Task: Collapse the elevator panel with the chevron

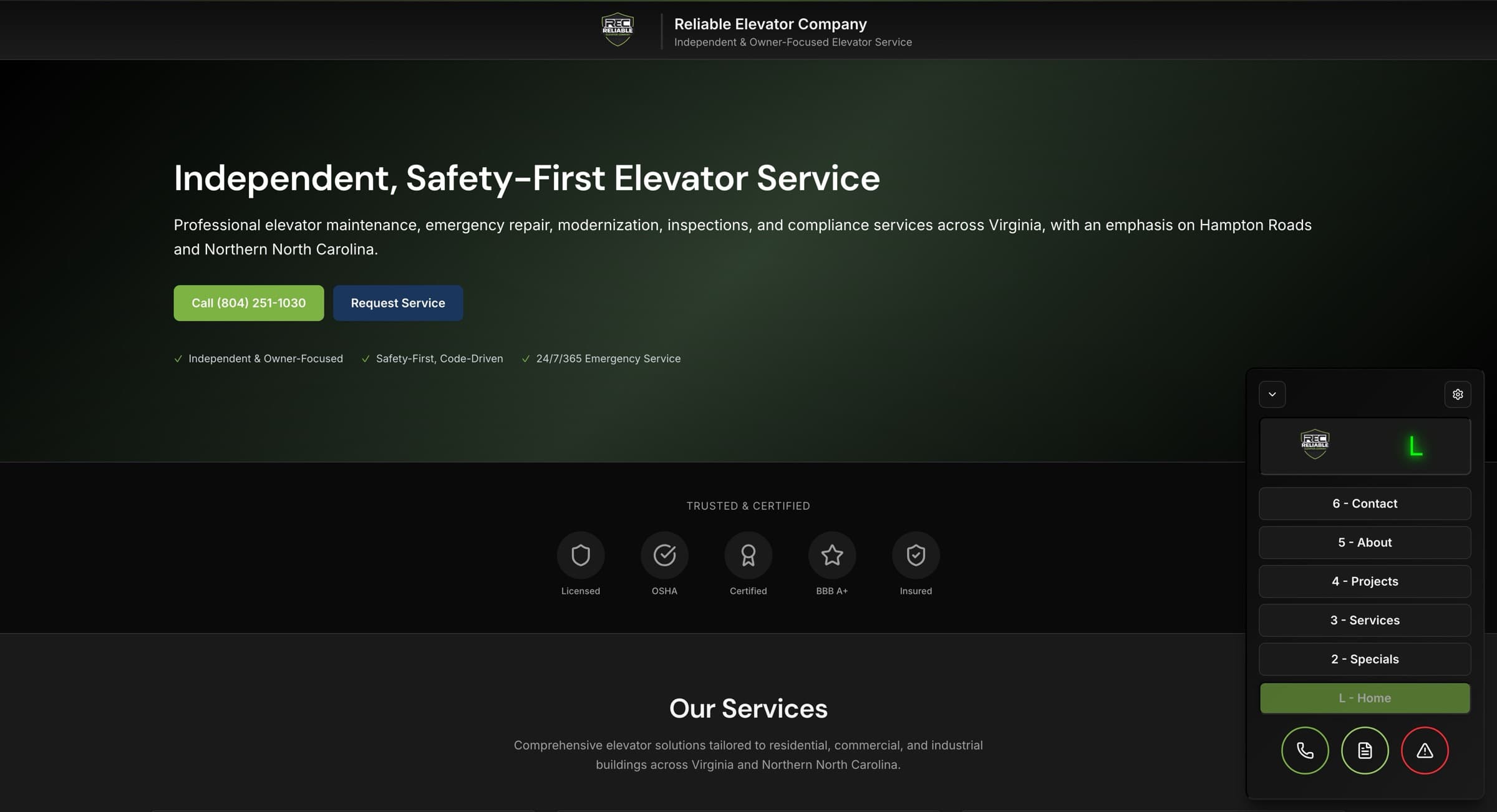Action: [1272, 394]
